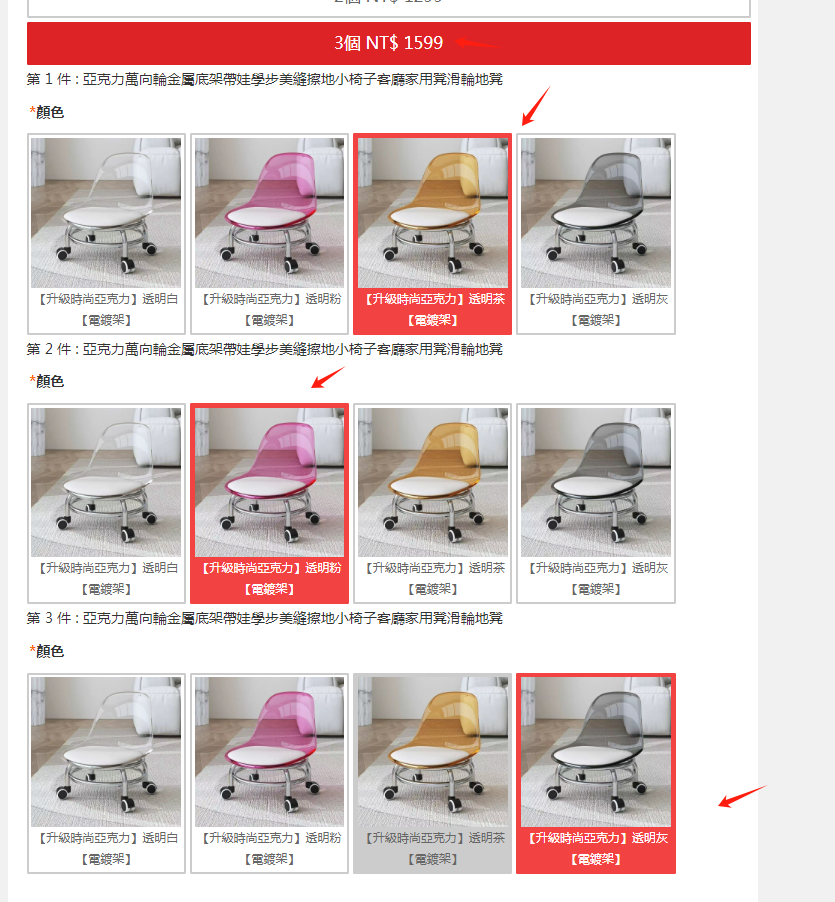
Task: Pick 透明白 color for item 2
Action: [106, 503]
